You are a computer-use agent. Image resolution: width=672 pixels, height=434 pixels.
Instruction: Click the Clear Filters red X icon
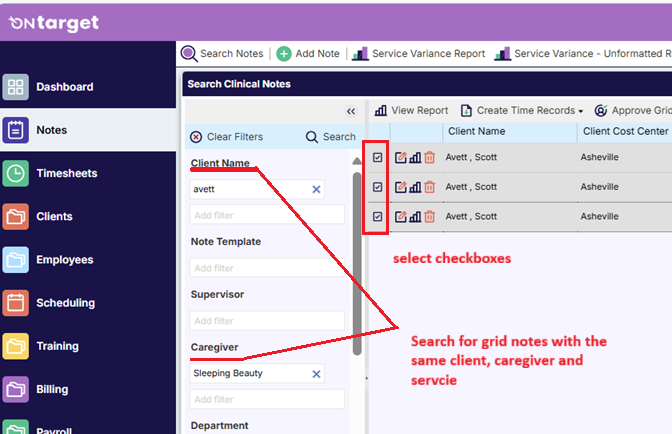click(196, 137)
